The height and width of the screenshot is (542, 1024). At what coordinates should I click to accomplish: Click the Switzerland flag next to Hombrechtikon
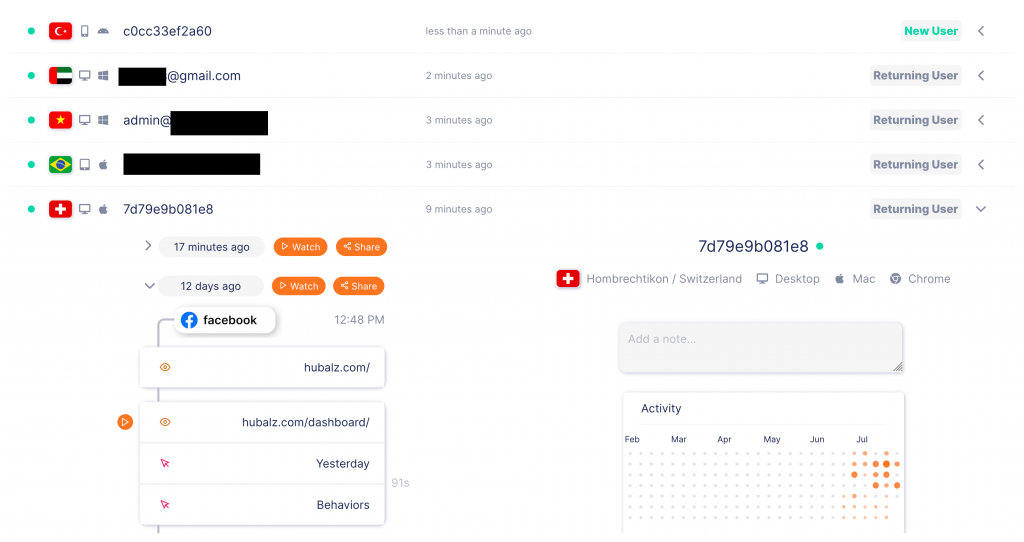tap(568, 279)
